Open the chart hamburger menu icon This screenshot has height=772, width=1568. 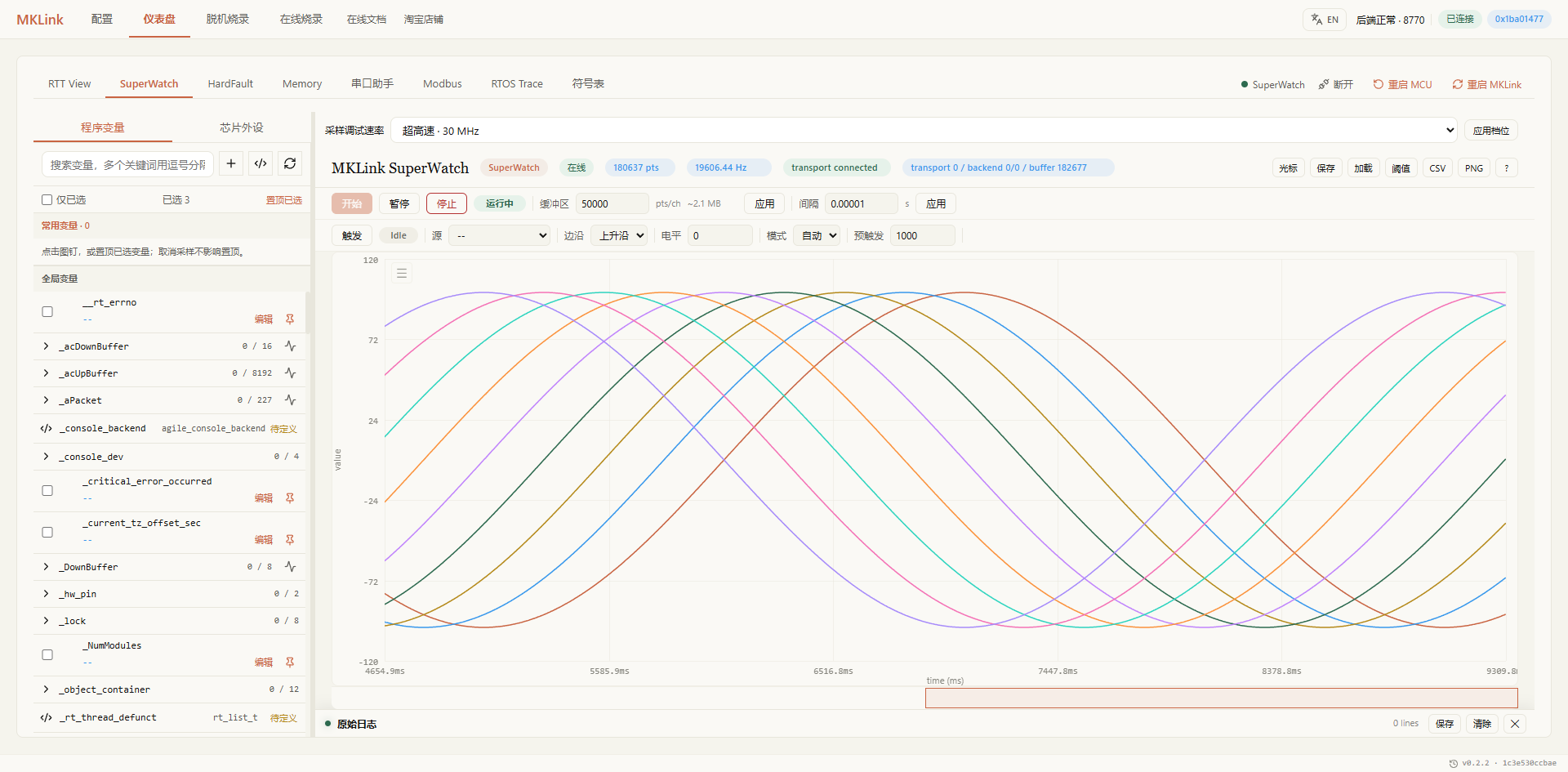click(402, 274)
